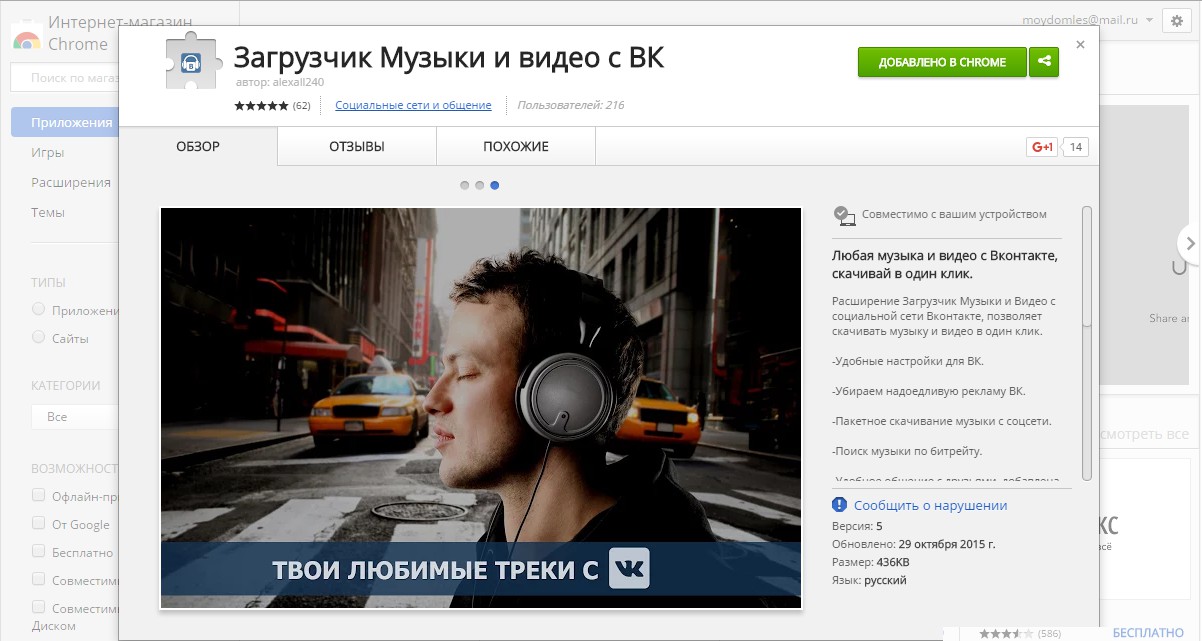Open account menu moydomles@mail.ru
The image size is (1202, 641).
1088,20
